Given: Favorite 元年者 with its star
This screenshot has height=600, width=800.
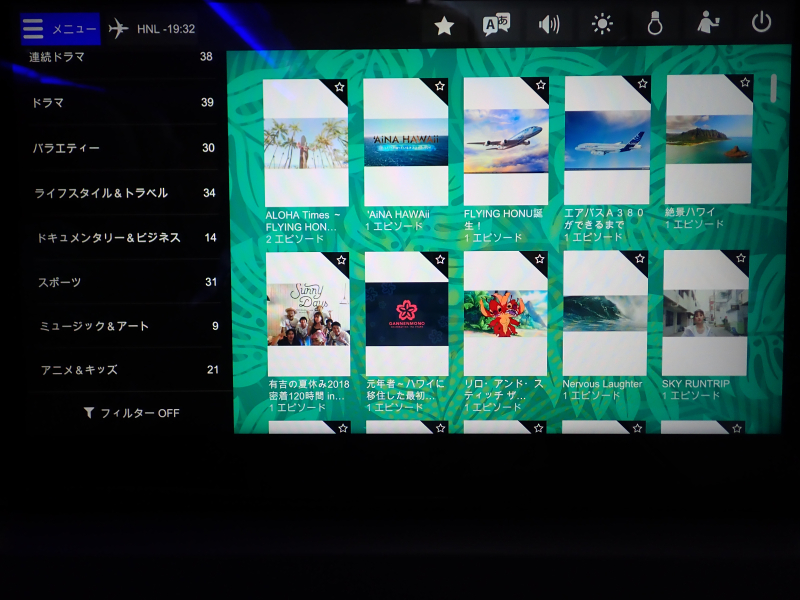Looking at the screenshot, I should [440, 260].
